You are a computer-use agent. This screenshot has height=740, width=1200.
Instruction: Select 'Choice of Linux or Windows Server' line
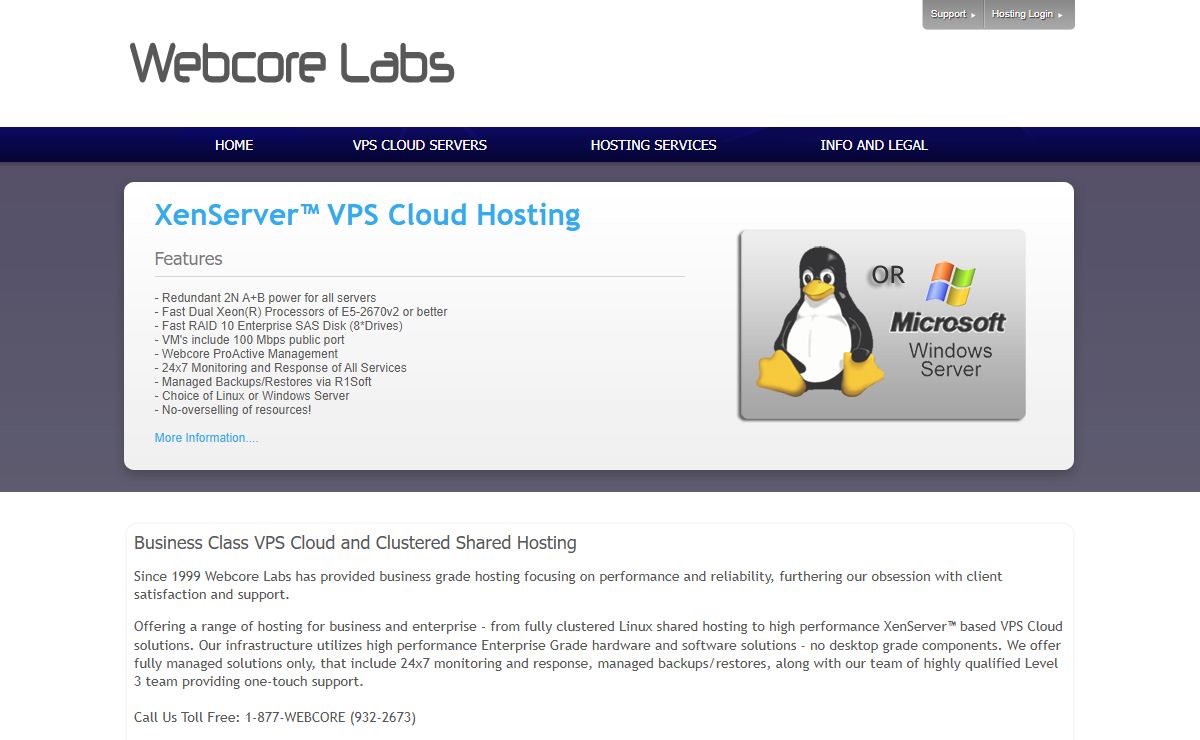point(252,396)
